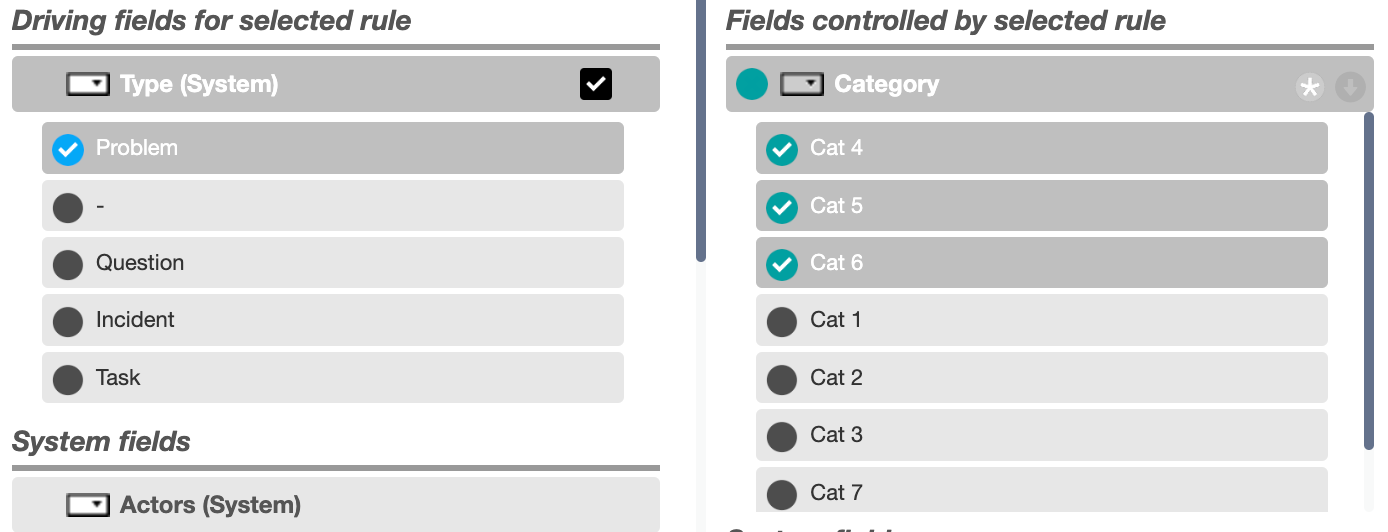Image resolution: width=1388 pixels, height=532 pixels.
Task: Enable Cat 1 in the Category list
Action: (x=1042, y=320)
